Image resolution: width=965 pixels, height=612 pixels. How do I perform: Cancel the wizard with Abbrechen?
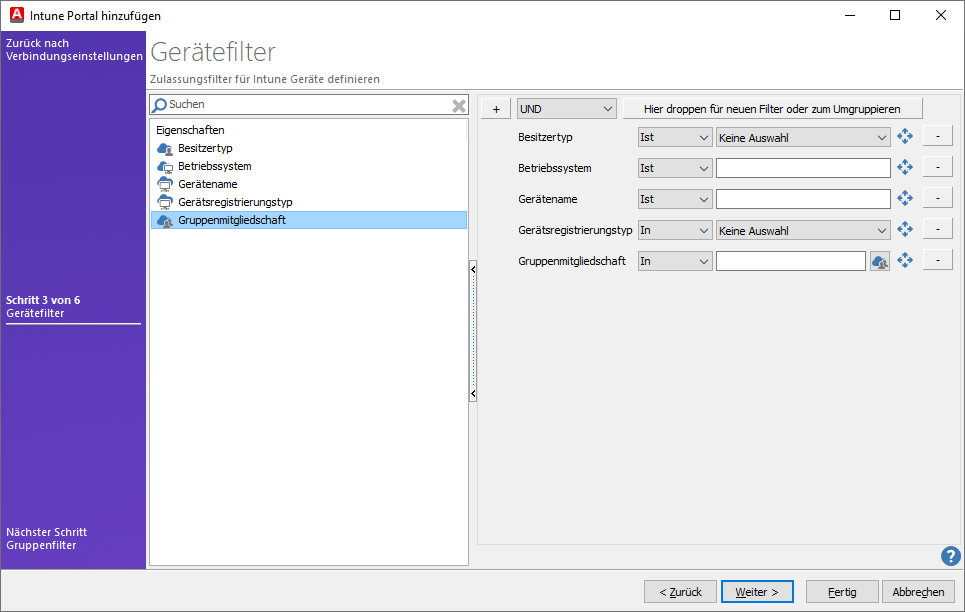click(x=918, y=592)
